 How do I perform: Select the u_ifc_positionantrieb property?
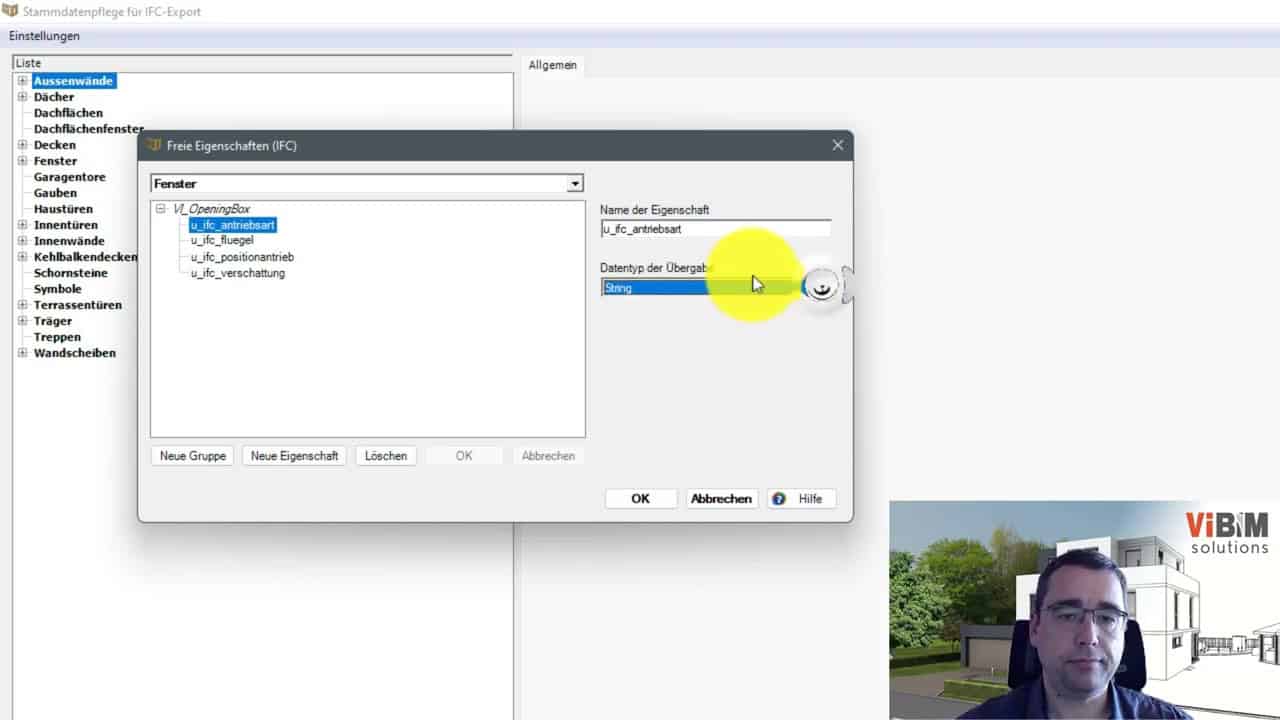coord(242,257)
